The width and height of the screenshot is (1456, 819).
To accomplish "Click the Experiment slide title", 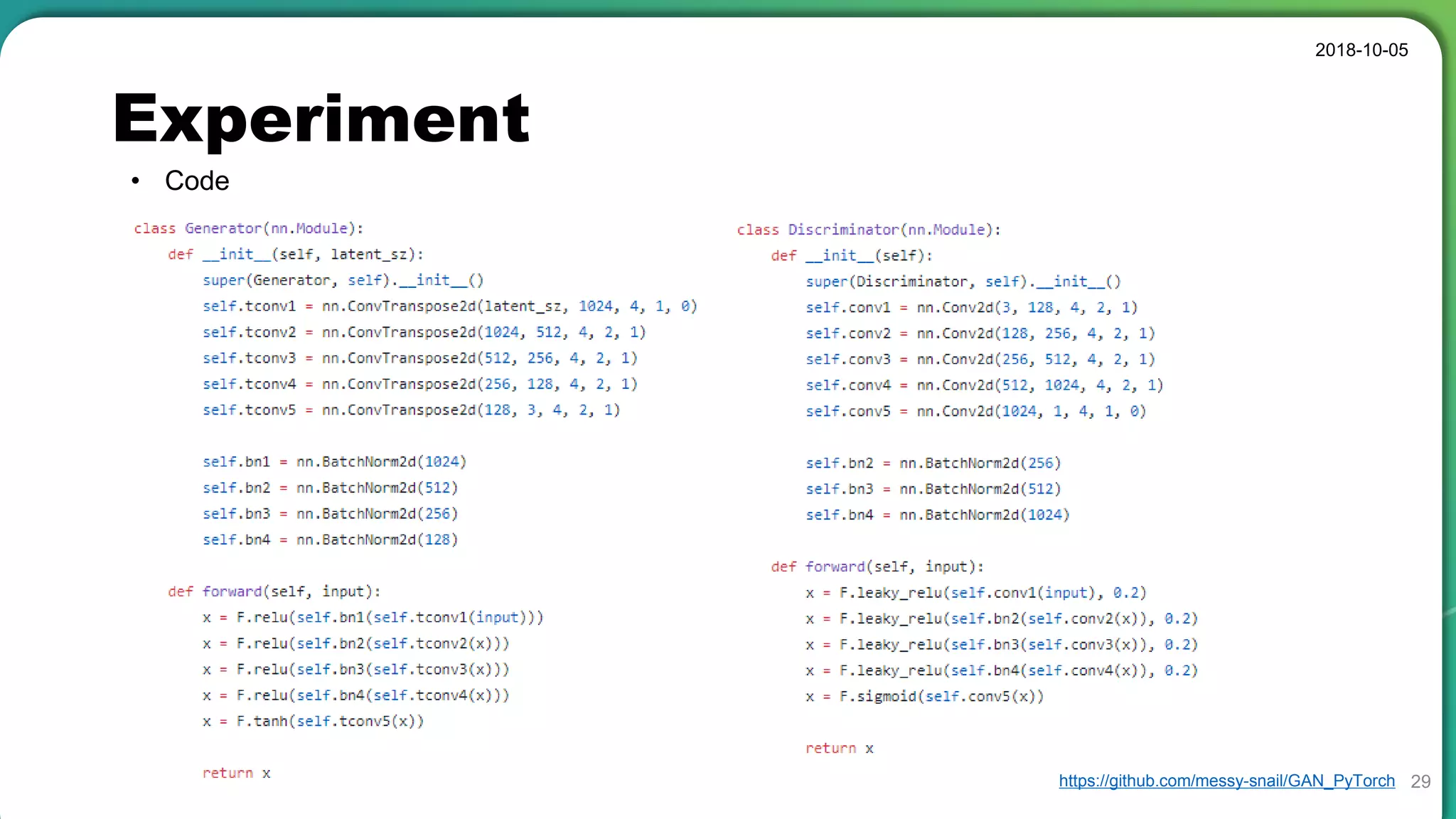I will tap(321, 119).
